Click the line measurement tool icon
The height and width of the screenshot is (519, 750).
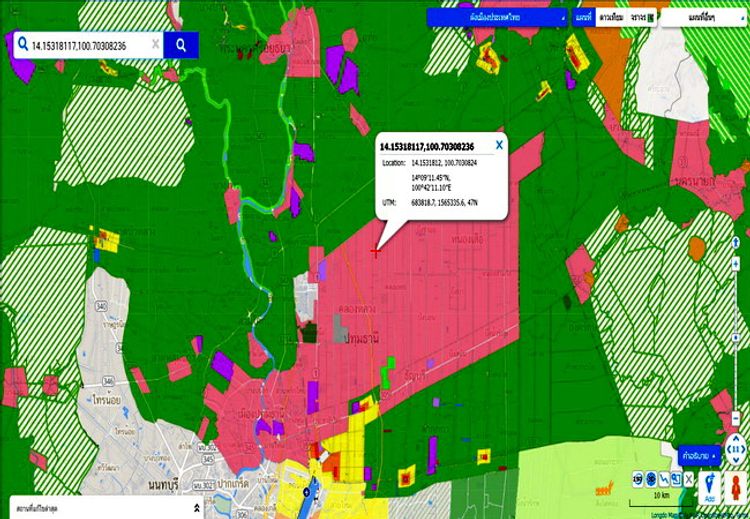tap(665, 478)
